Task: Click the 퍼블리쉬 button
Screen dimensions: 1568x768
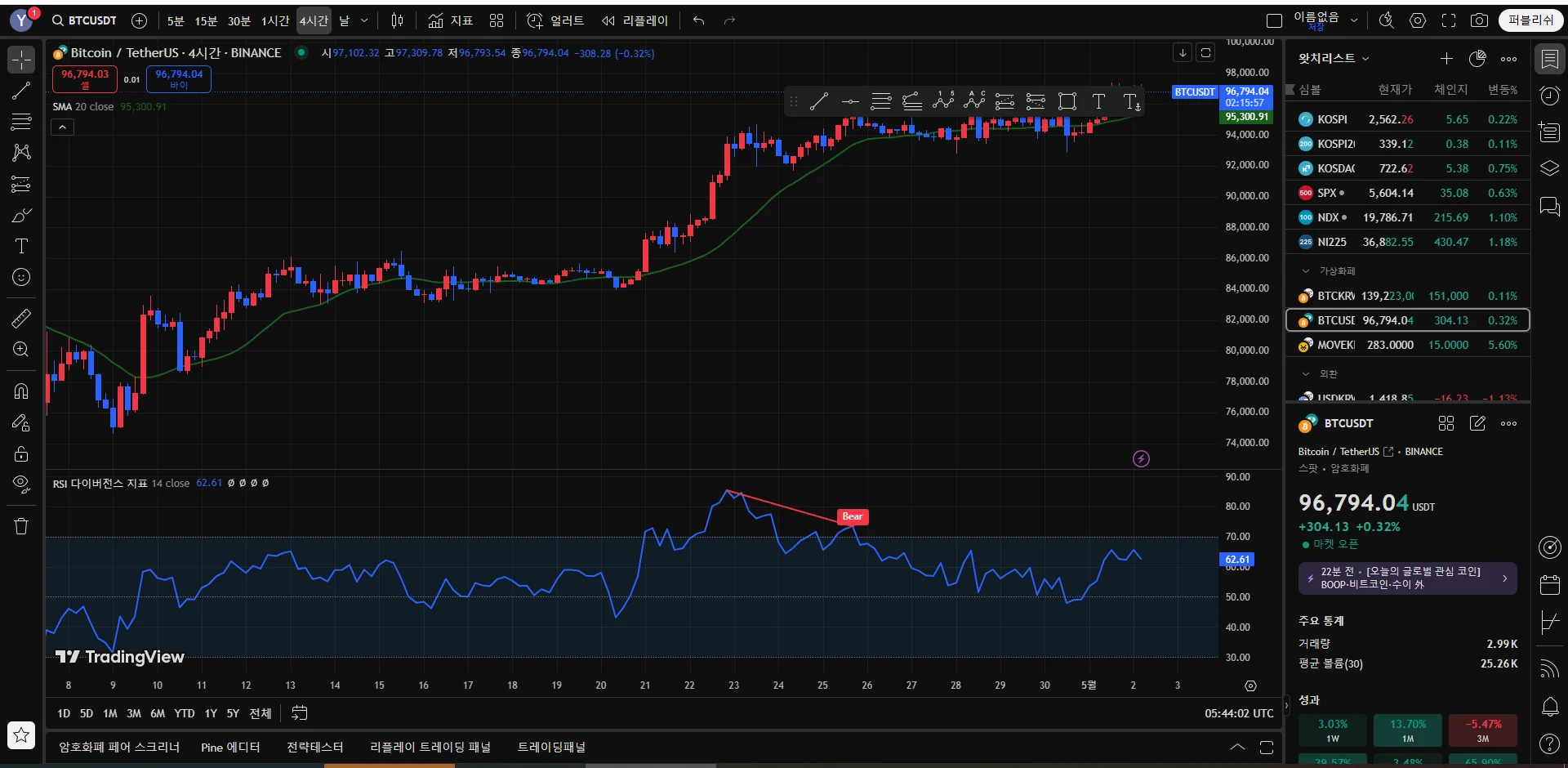Action: pos(1530,20)
